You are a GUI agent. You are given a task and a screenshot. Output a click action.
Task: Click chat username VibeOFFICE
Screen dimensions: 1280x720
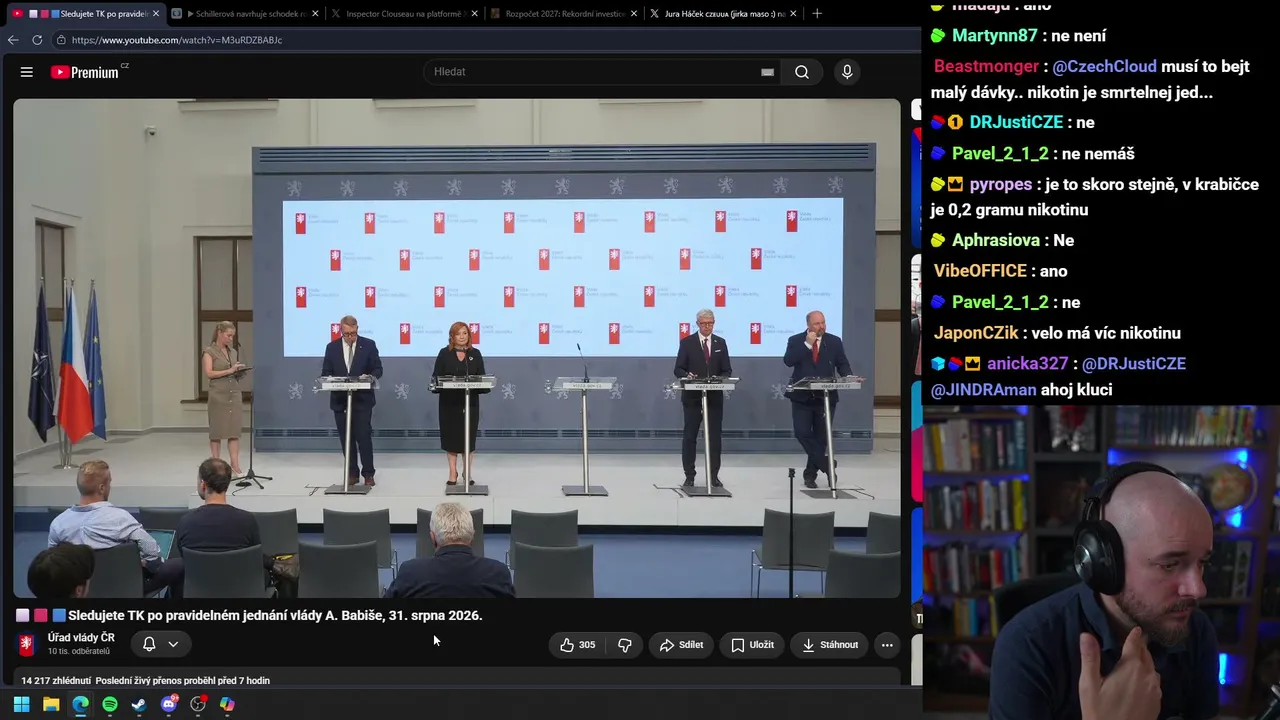tap(981, 271)
